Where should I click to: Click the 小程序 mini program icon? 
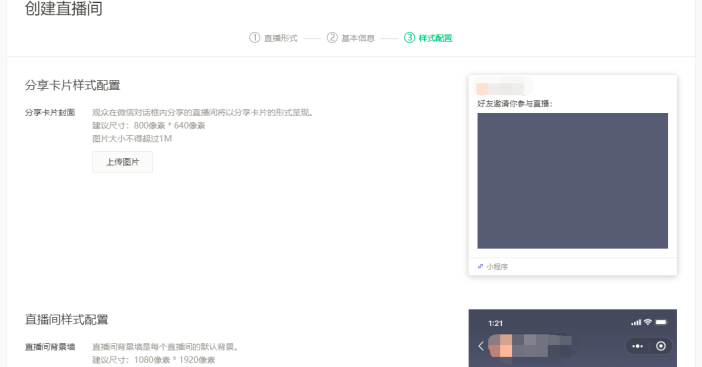[480, 266]
